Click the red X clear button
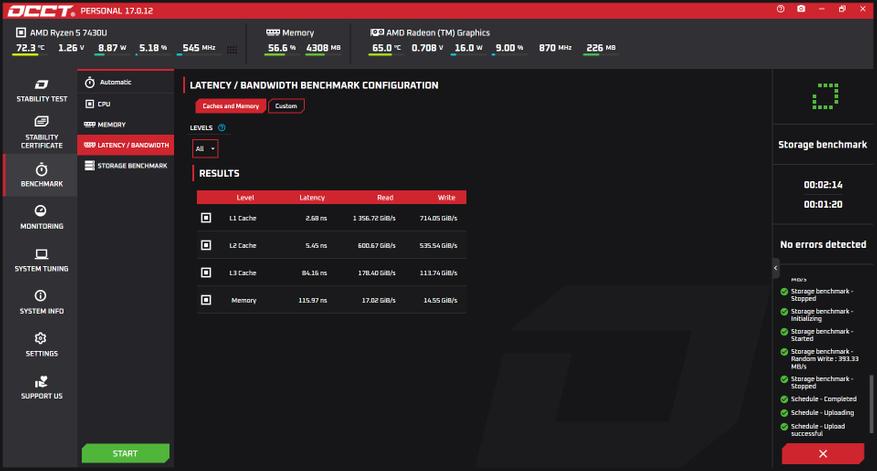877x471 pixels. coord(823,454)
